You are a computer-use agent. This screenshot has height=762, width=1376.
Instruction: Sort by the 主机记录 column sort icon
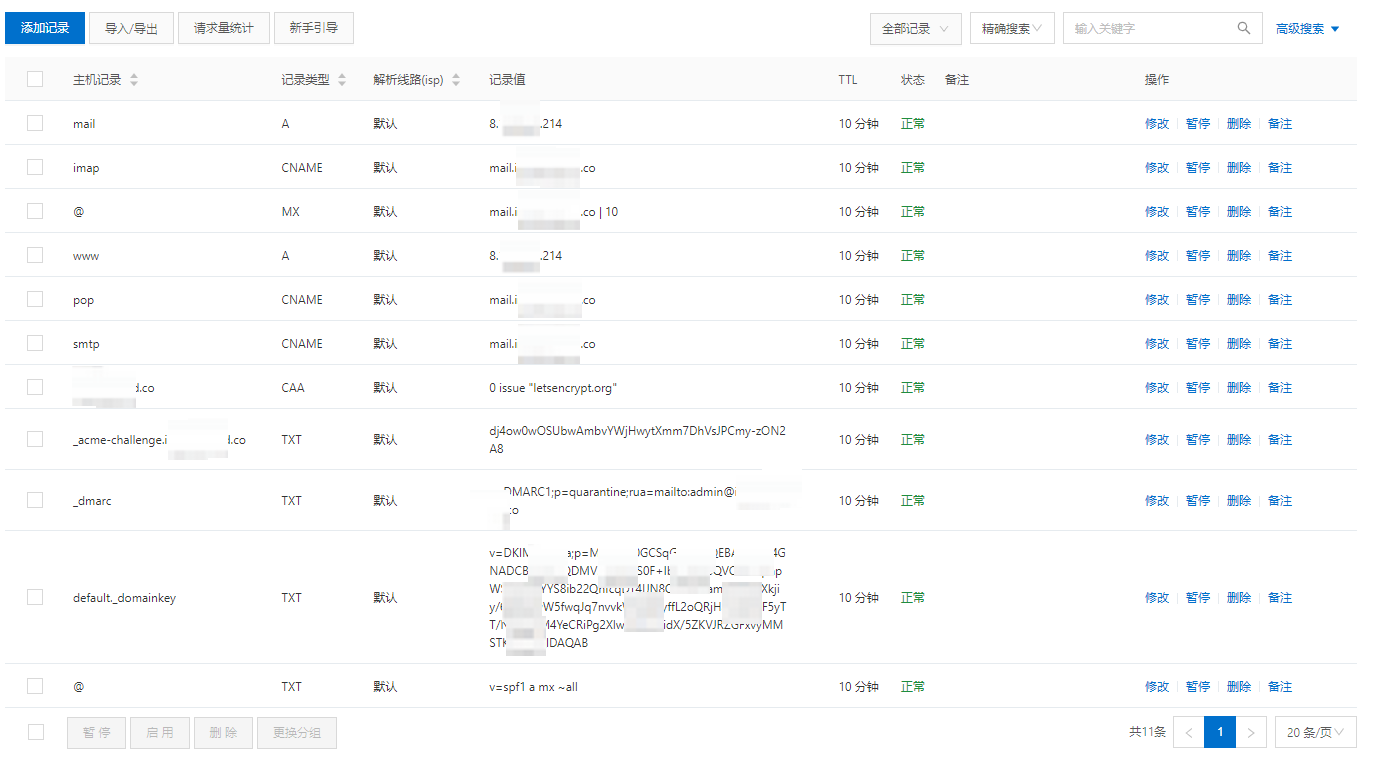134,80
